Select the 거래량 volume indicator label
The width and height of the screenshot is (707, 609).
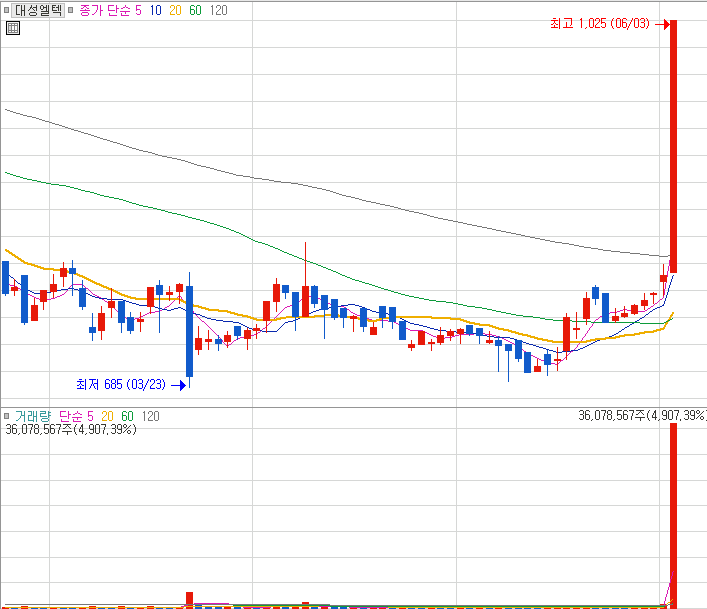point(33,416)
